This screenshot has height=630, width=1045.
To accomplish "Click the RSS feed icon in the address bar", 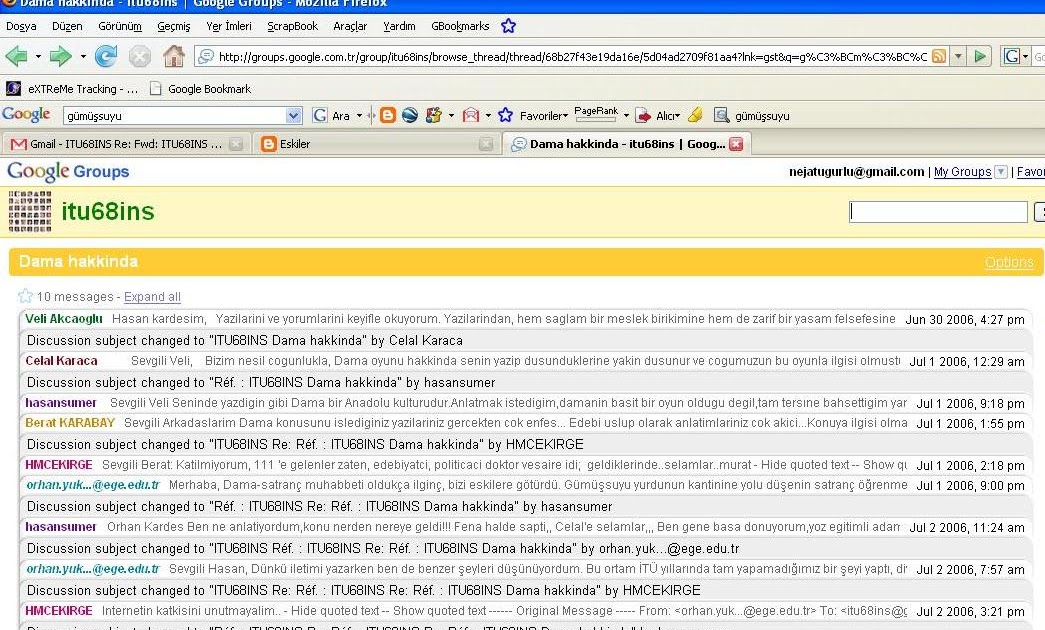I will click(x=939, y=56).
